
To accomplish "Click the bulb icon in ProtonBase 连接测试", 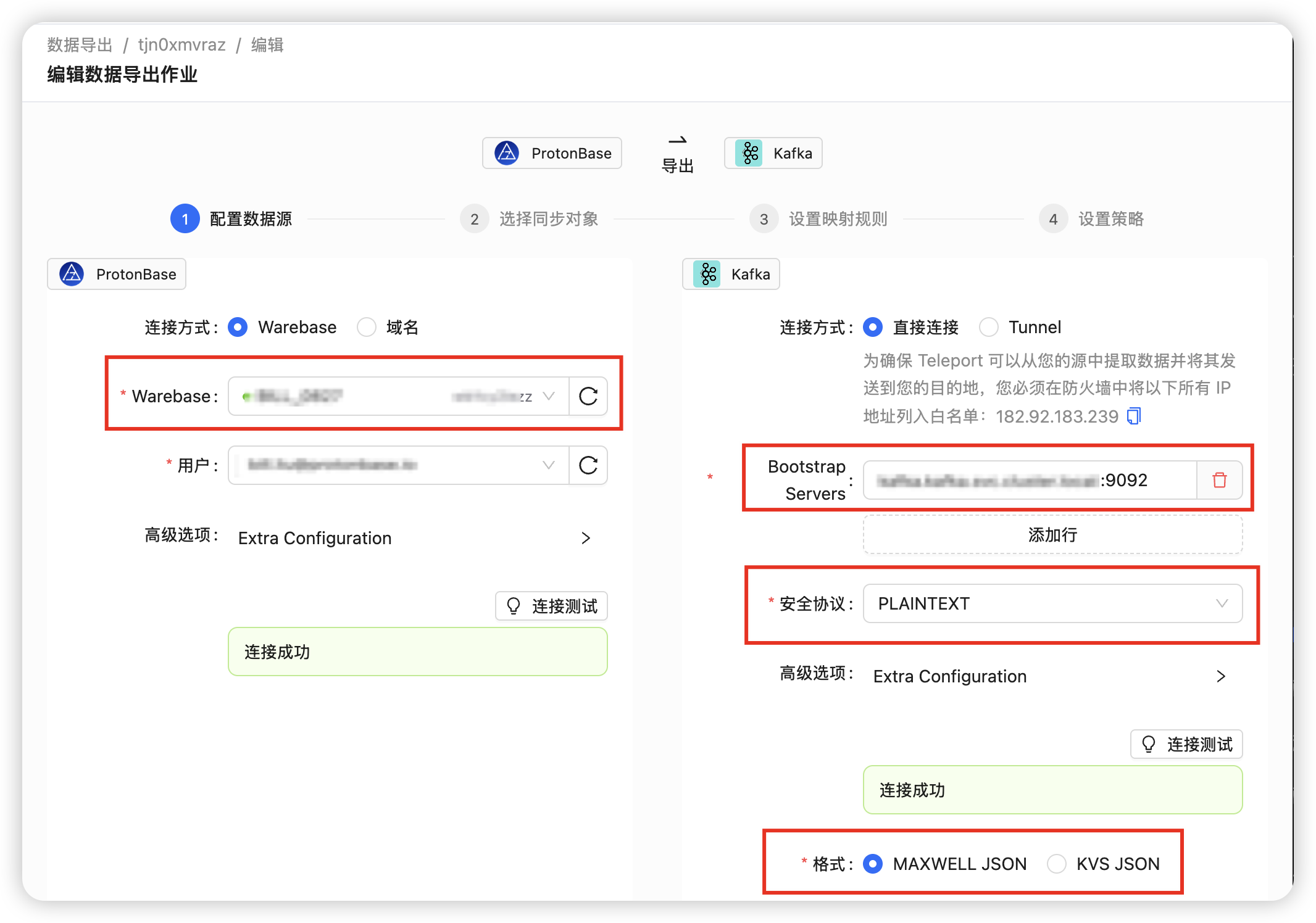I will [514, 606].
